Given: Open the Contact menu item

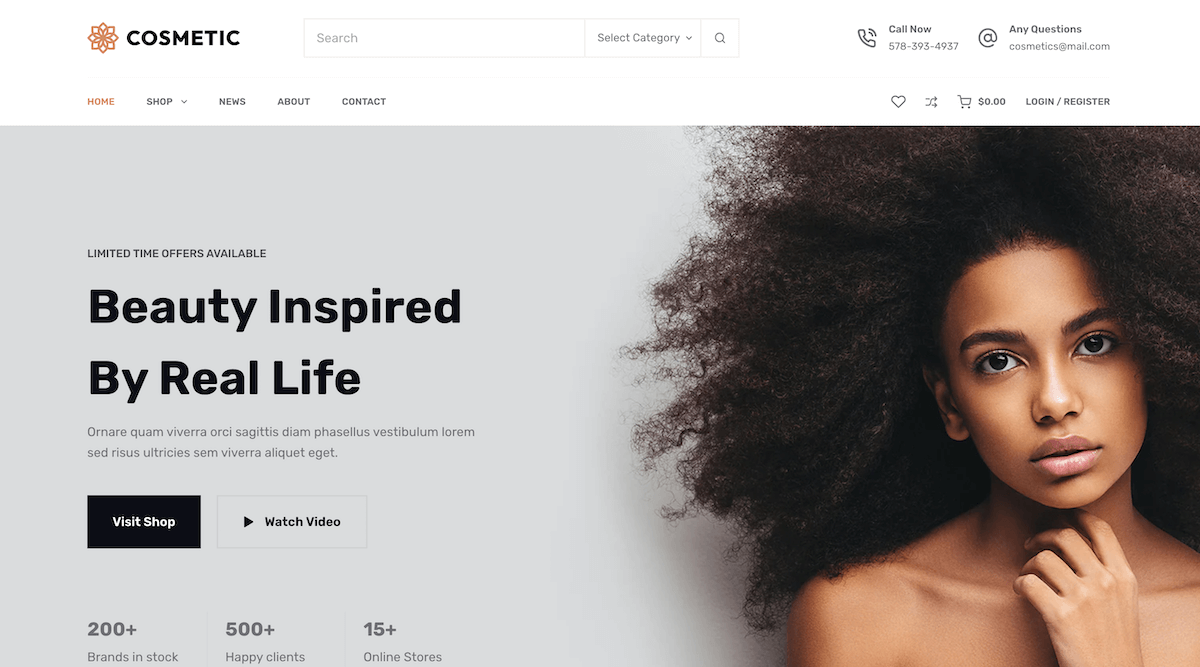Looking at the screenshot, I should click(x=364, y=101).
